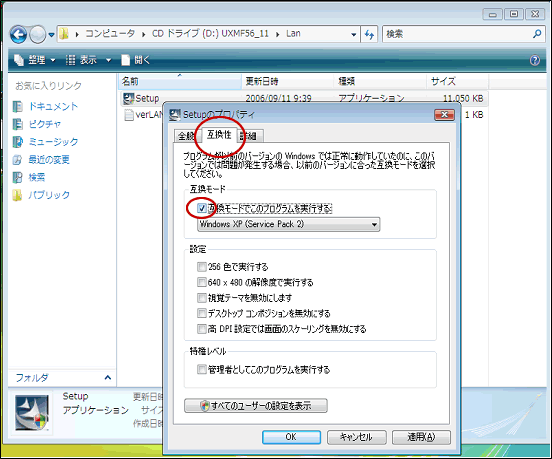
Task: Close the Setupのプロパティ dialog
Action: pyautogui.click(x=444, y=115)
